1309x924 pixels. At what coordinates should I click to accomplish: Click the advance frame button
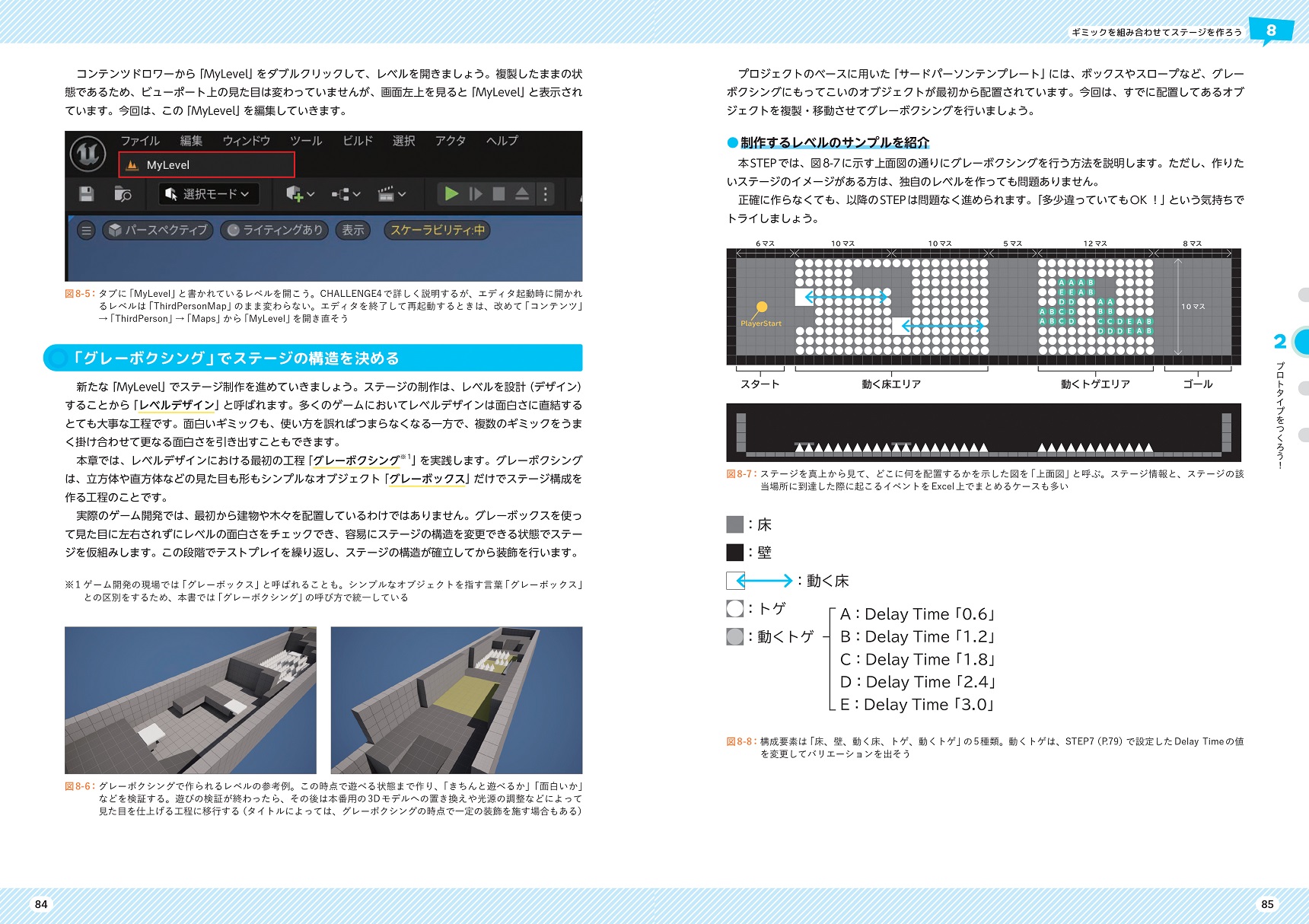(476, 194)
